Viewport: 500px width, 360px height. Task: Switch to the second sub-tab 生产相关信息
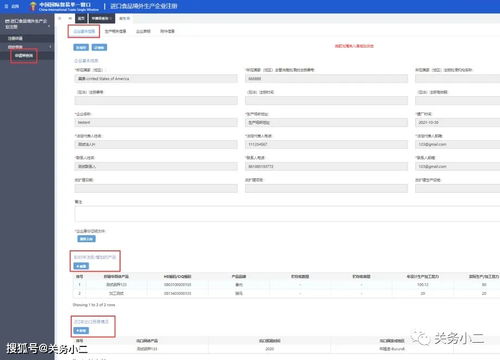[x=115, y=31]
